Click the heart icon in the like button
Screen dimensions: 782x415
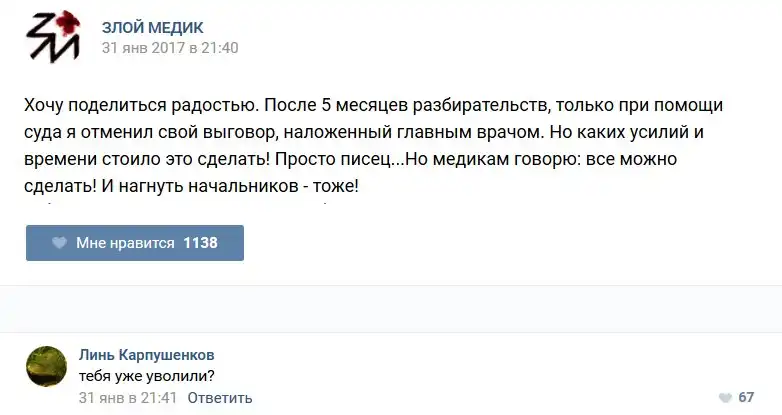[59, 243]
